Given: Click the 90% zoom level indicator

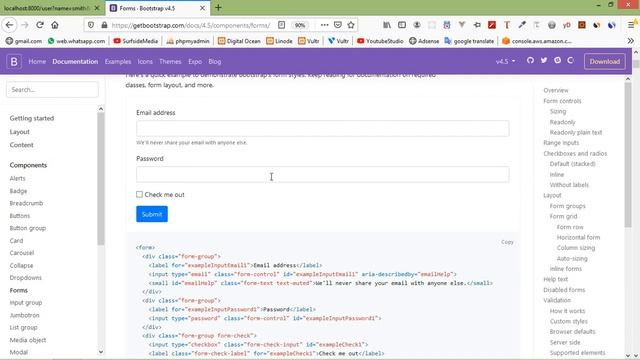Looking at the screenshot, I should point(300,25).
